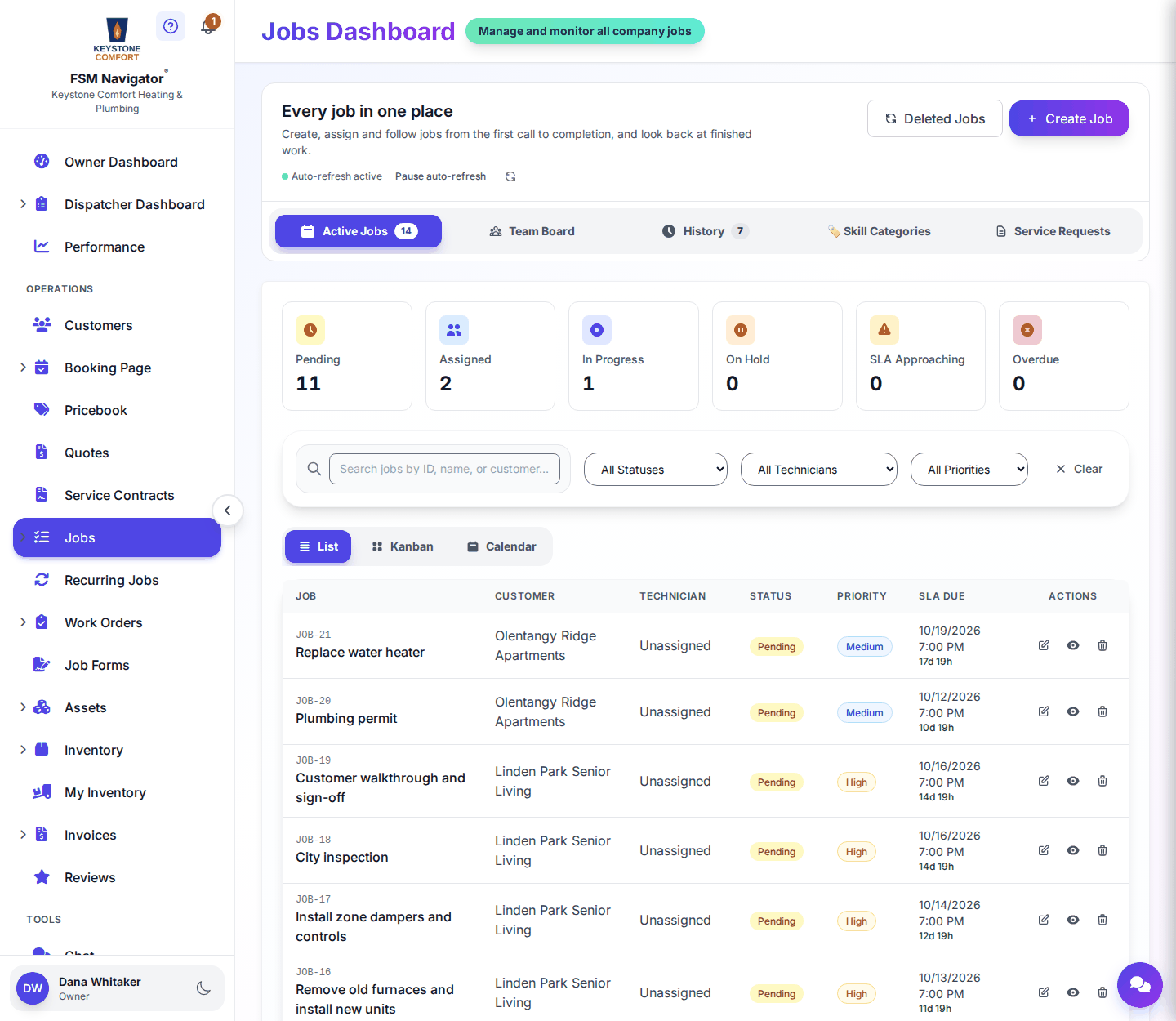View job JOB-17 eye icon
Image resolution: width=1176 pixels, height=1021 pixels.
point(1073,920)
